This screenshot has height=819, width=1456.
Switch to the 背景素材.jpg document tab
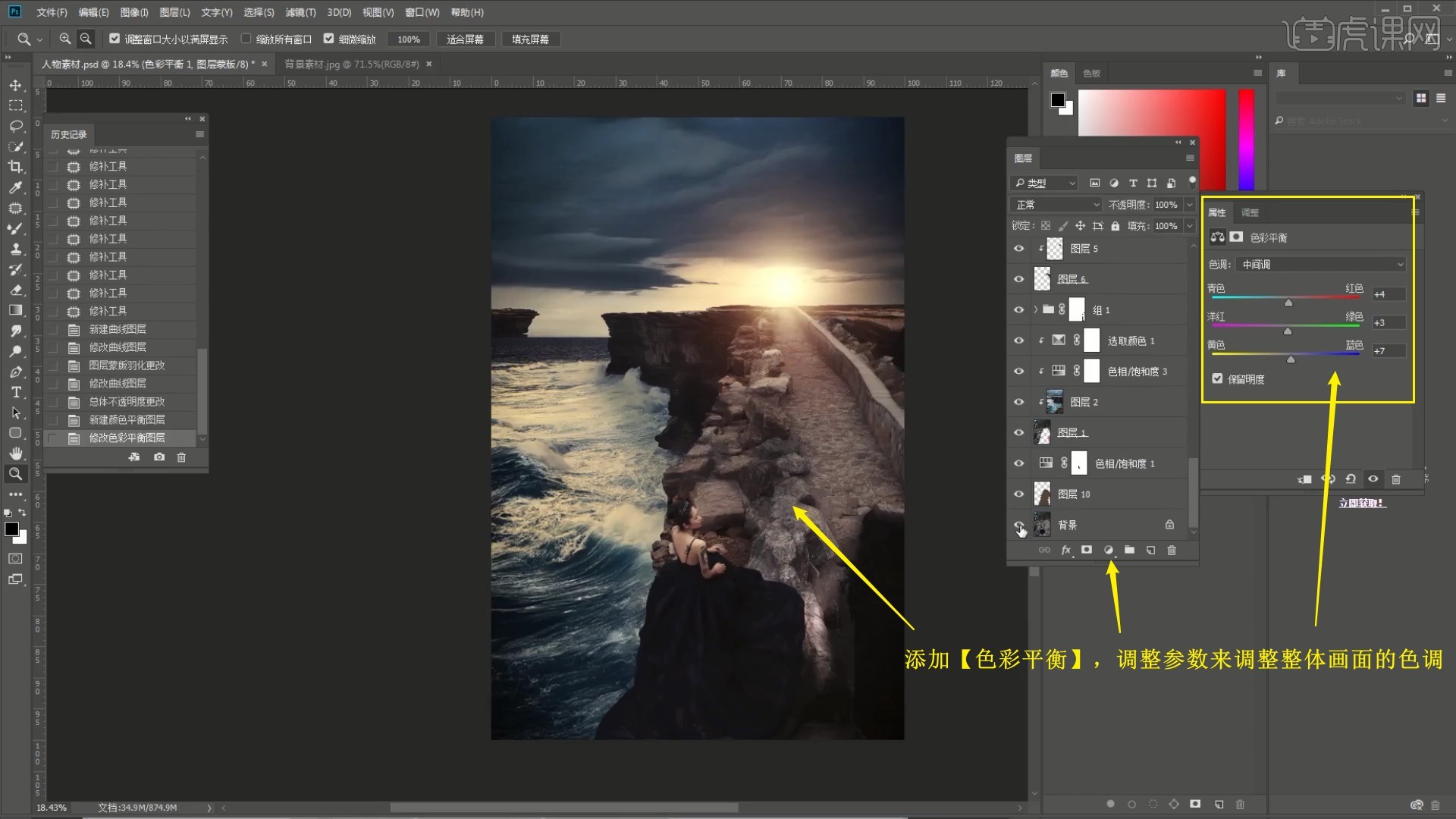[x=351, y=64]
